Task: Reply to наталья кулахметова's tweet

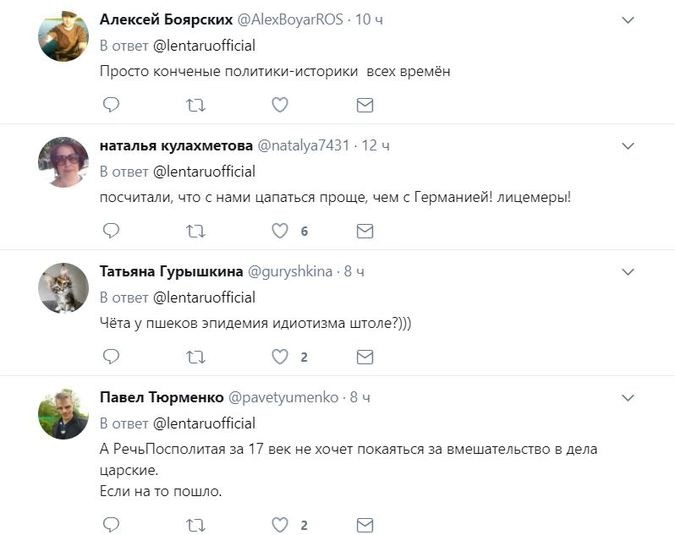Action: [x=111, y=231]
